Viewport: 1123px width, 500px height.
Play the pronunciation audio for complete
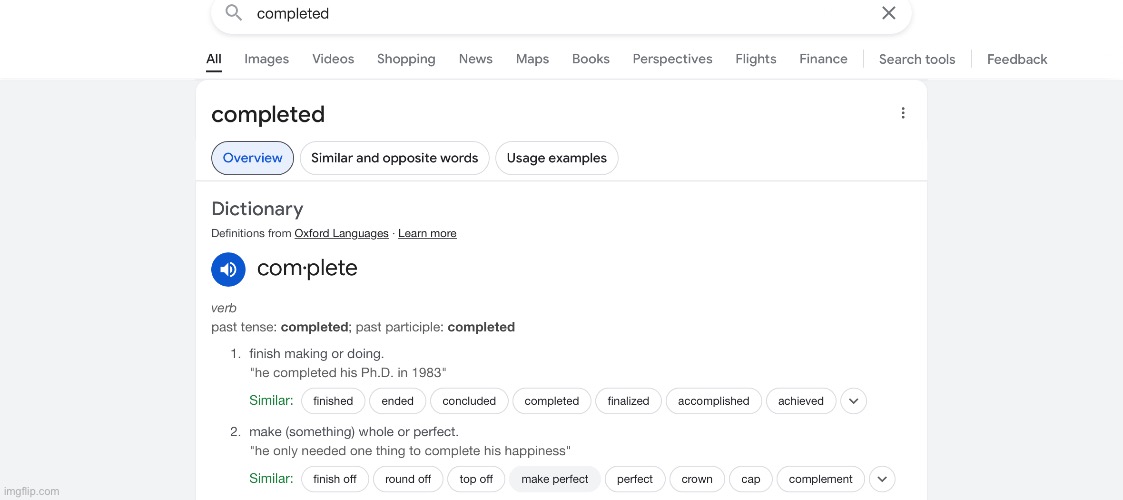pyautogui.click(x=228, y=269)
